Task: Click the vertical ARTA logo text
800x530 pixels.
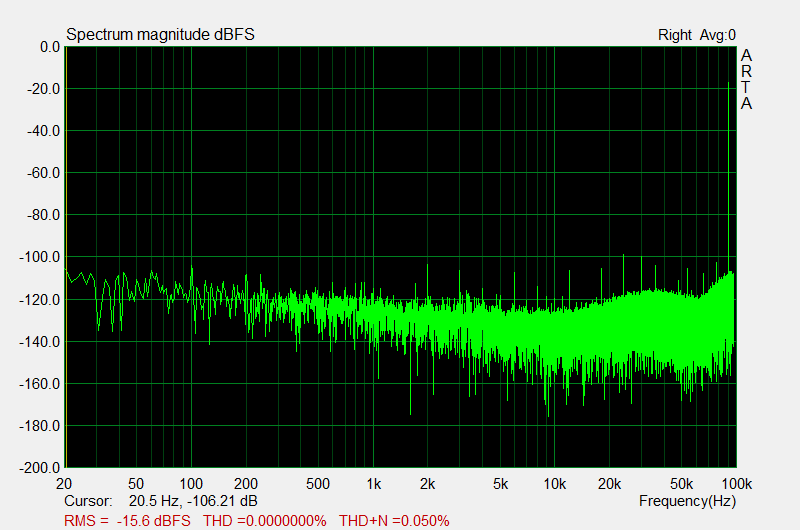Action: 746,79
